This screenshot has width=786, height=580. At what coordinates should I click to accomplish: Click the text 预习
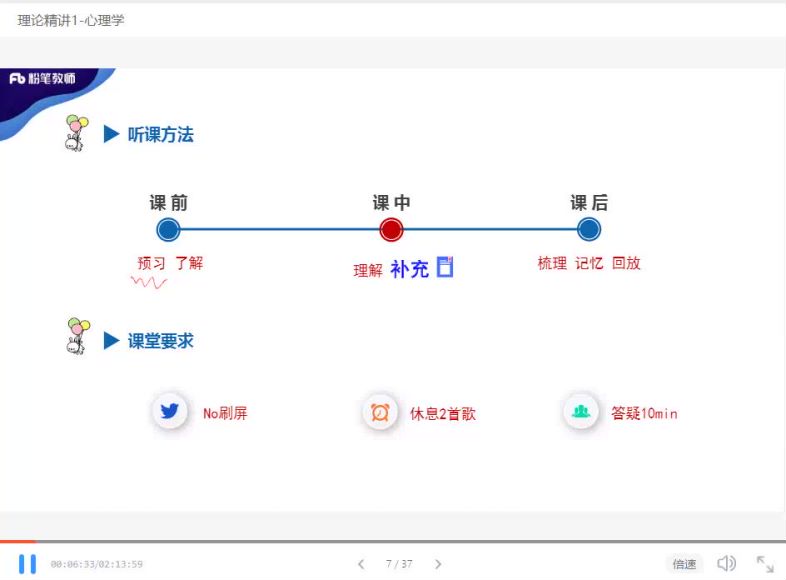[151, 263]
